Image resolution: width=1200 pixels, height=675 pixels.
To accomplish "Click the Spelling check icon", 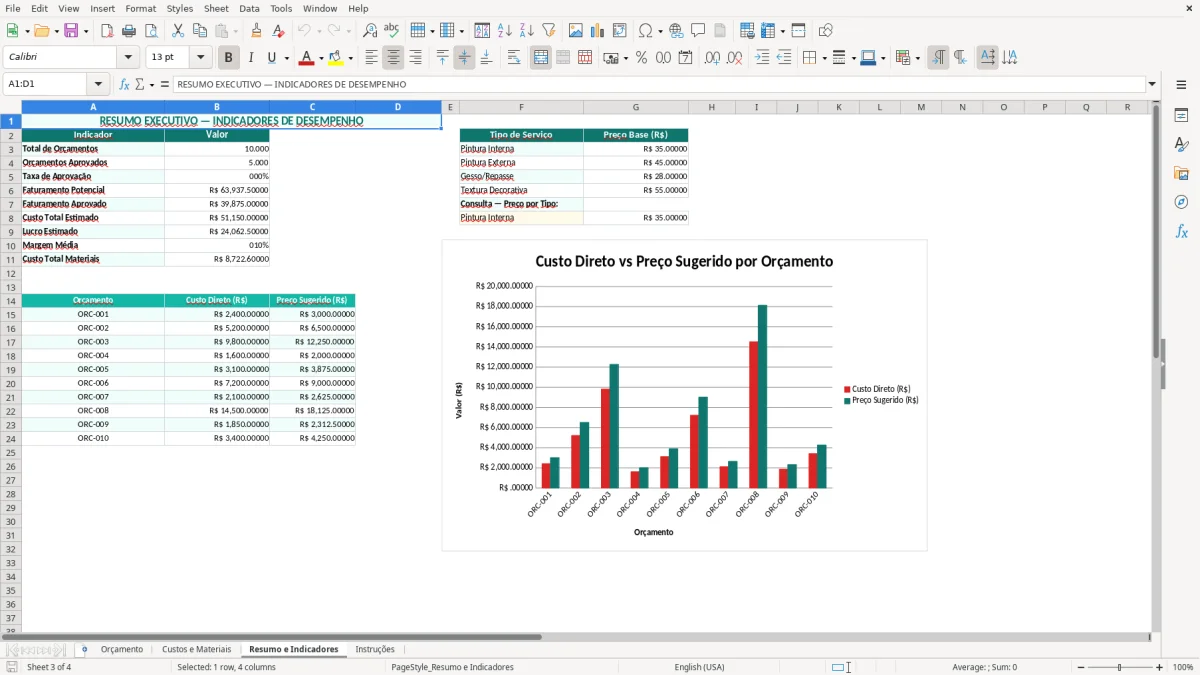I will click(x=392, y=31).
